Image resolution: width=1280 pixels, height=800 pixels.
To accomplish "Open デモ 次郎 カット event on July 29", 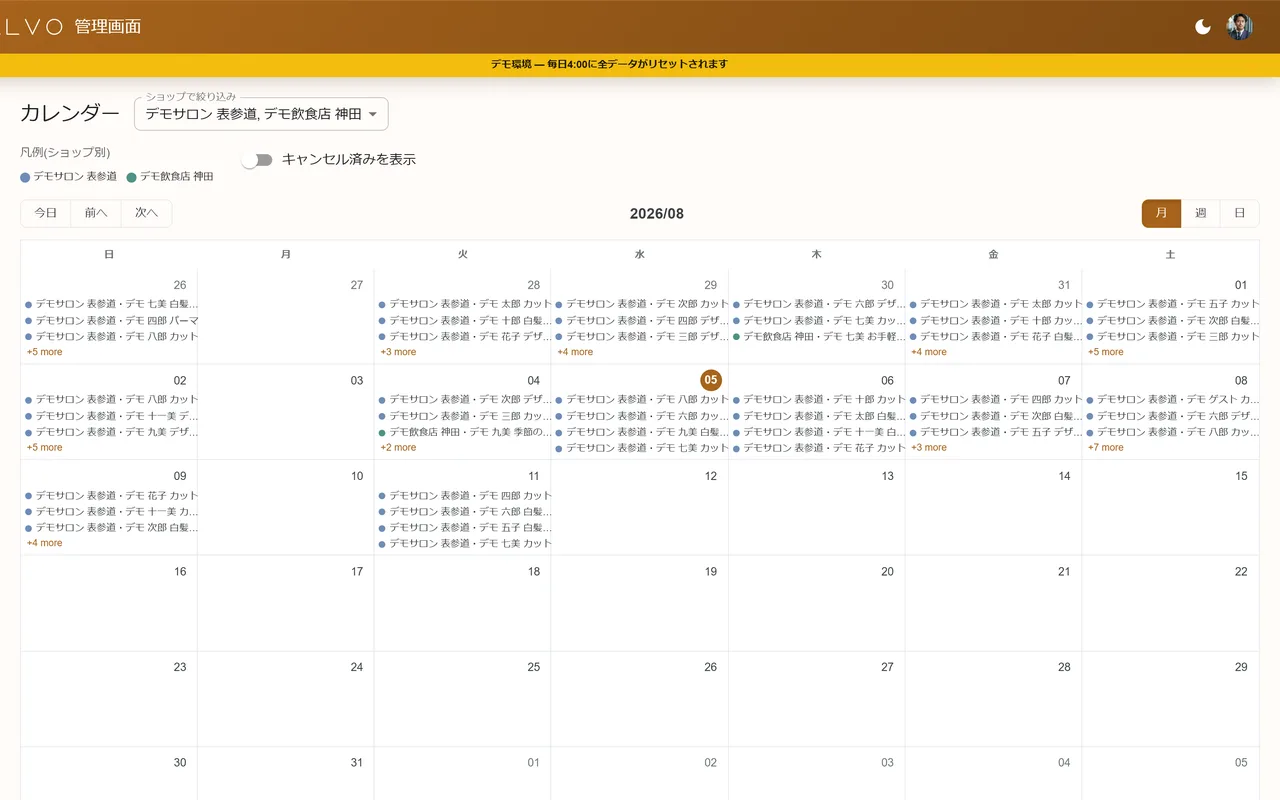I will (641, 303).
